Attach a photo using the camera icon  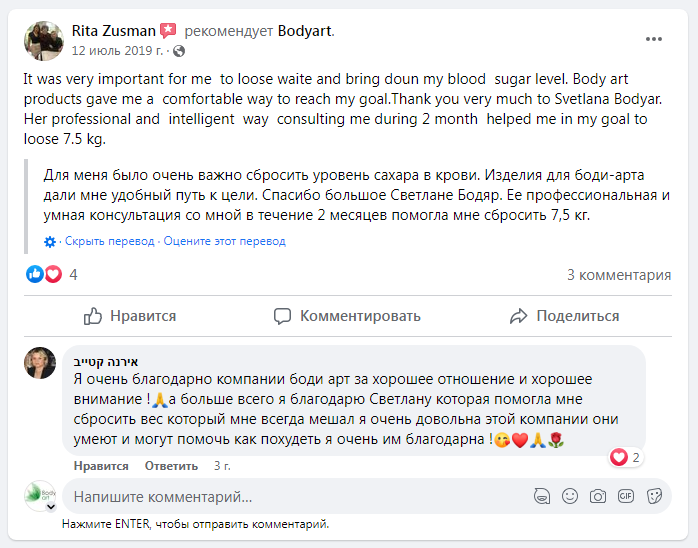(598, 495)
